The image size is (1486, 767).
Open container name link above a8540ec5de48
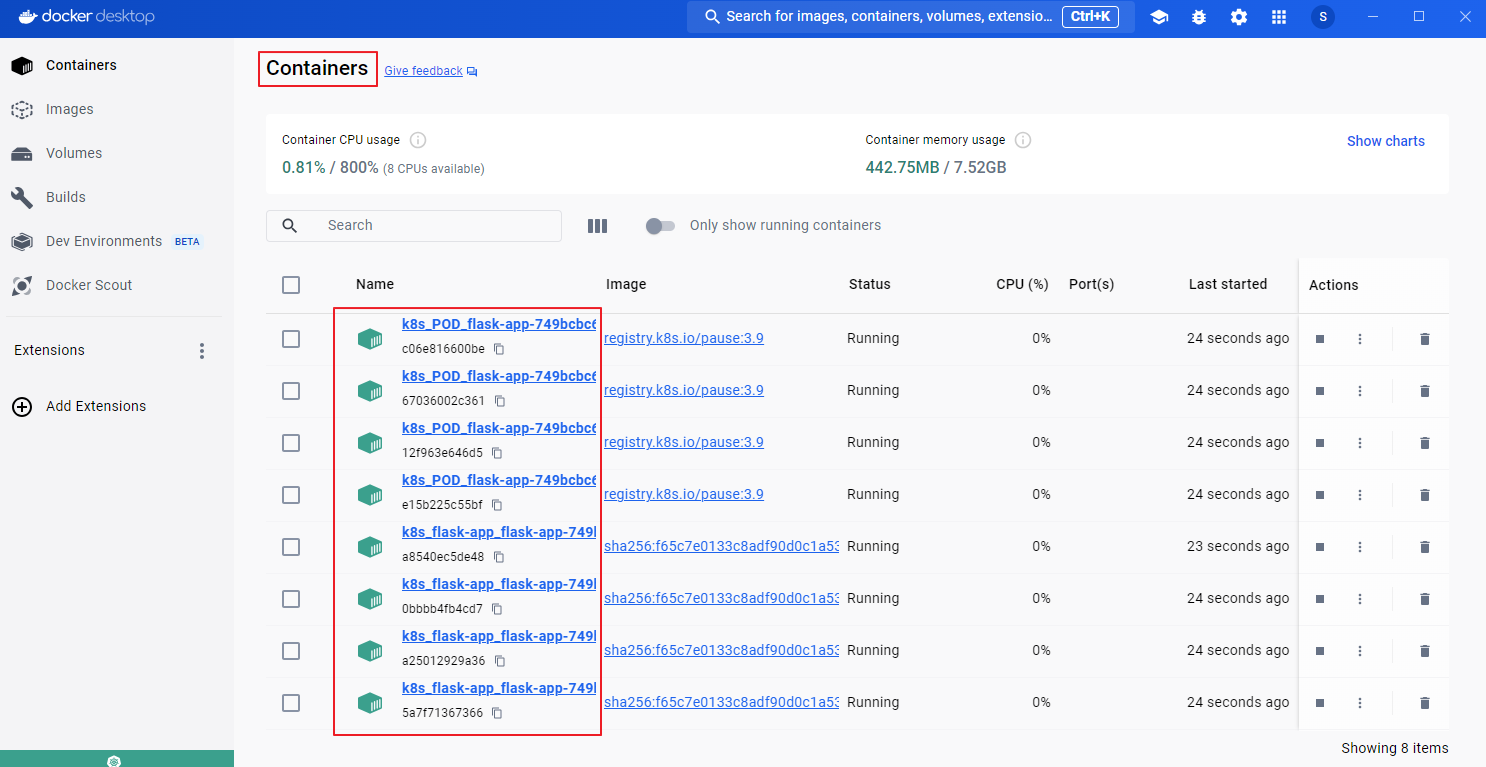499,531
